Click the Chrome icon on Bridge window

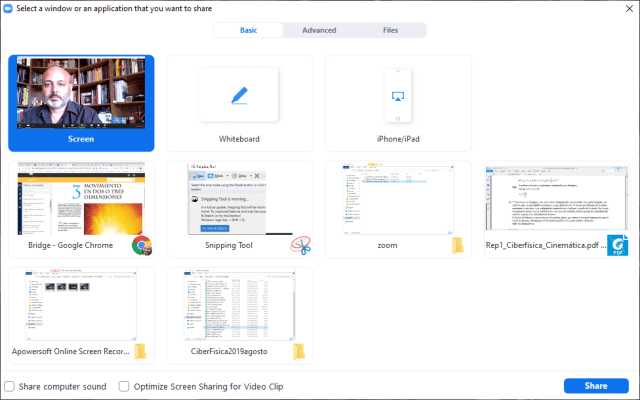[x=142, y=245]
